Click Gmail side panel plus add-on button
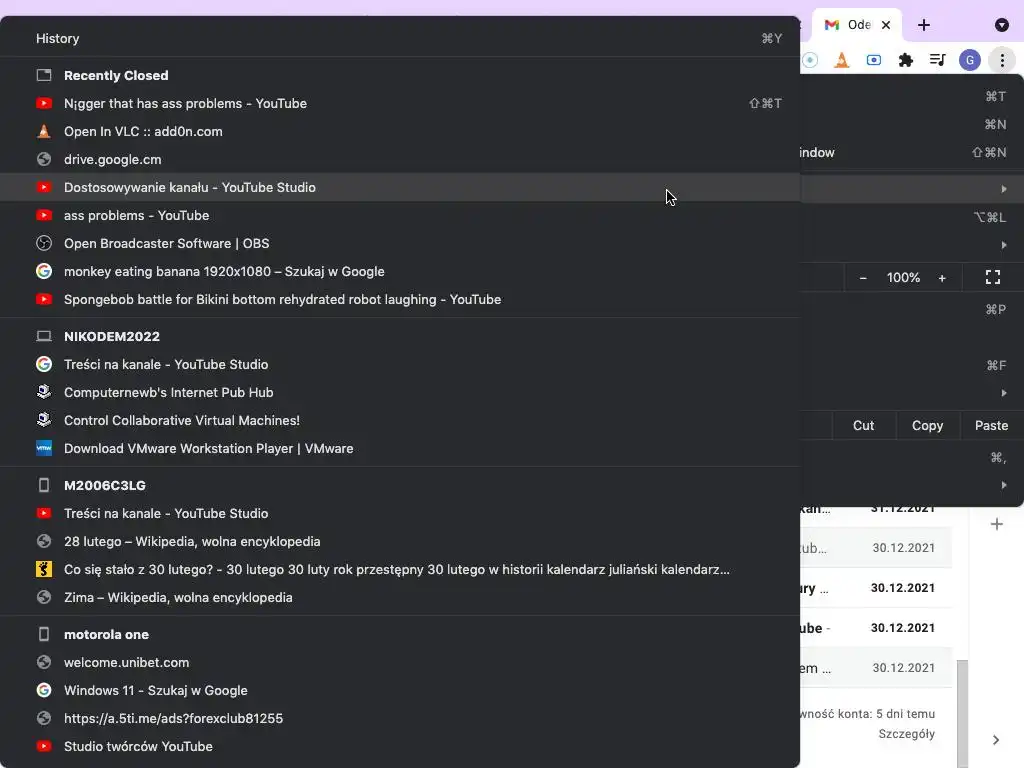The image size is (1024, 768). (x=997, y=524)
